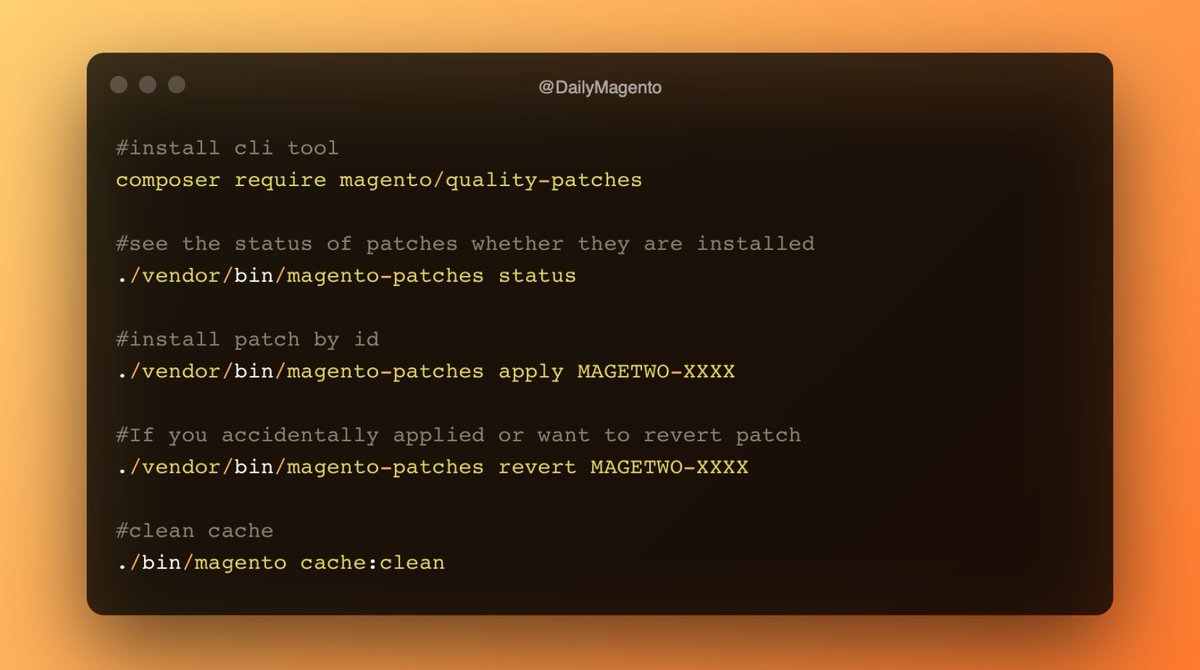Click the '#install cli tool' comment
1200x670 pixels.
227,148
